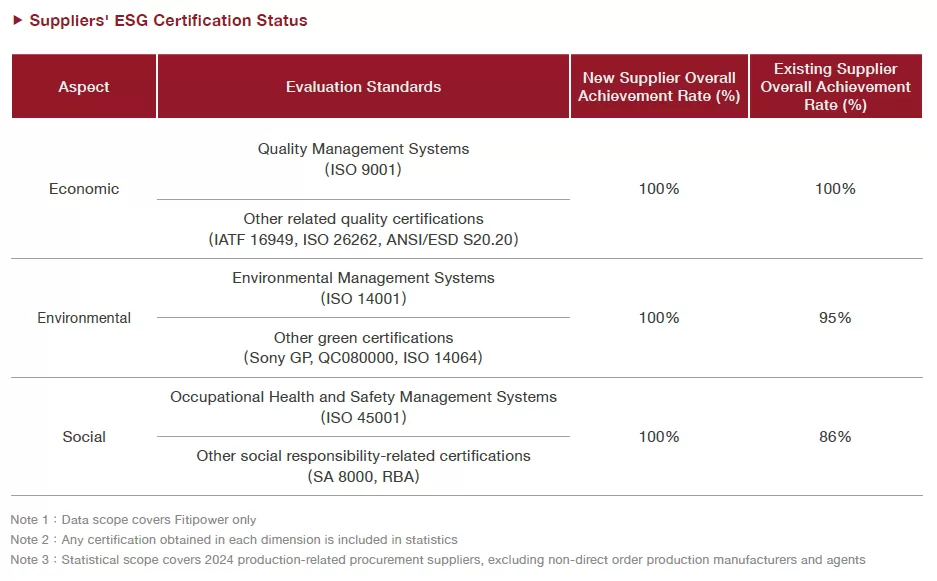Select the Other social responsibility-related certifications cell

tap(363, 466)
